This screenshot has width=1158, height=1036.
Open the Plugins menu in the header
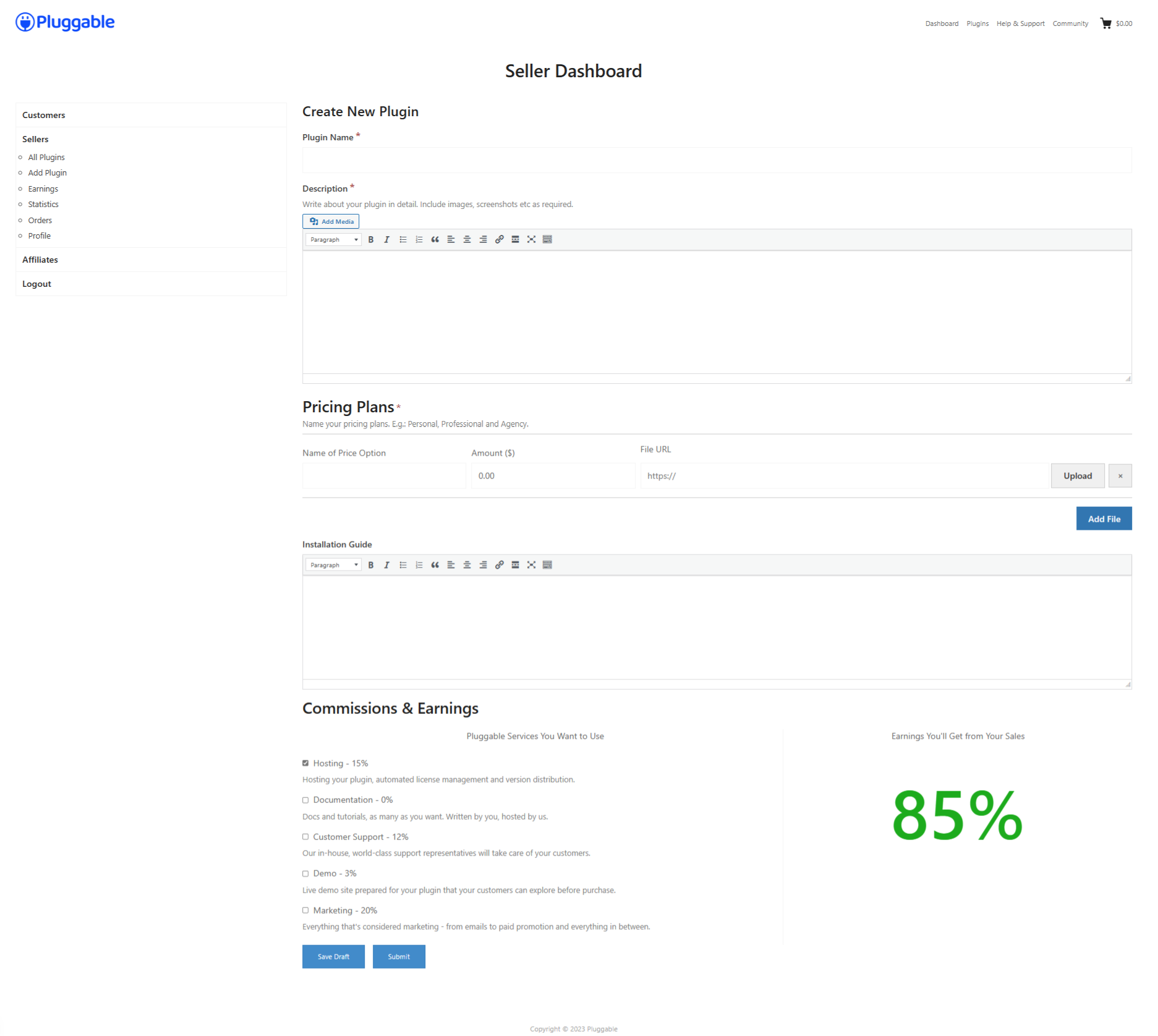[977, 23]
